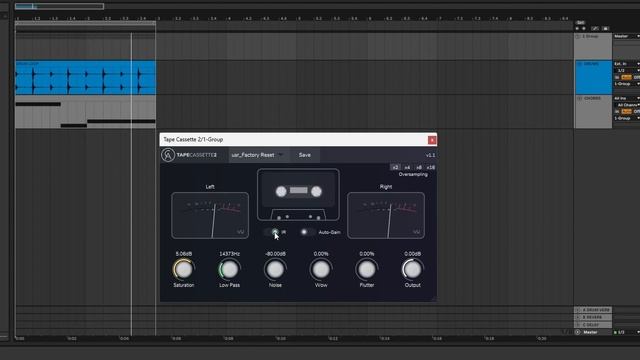Screen dimensions: 640x360
Task: Click the Saturation knob
Action: tap(184, 269)
